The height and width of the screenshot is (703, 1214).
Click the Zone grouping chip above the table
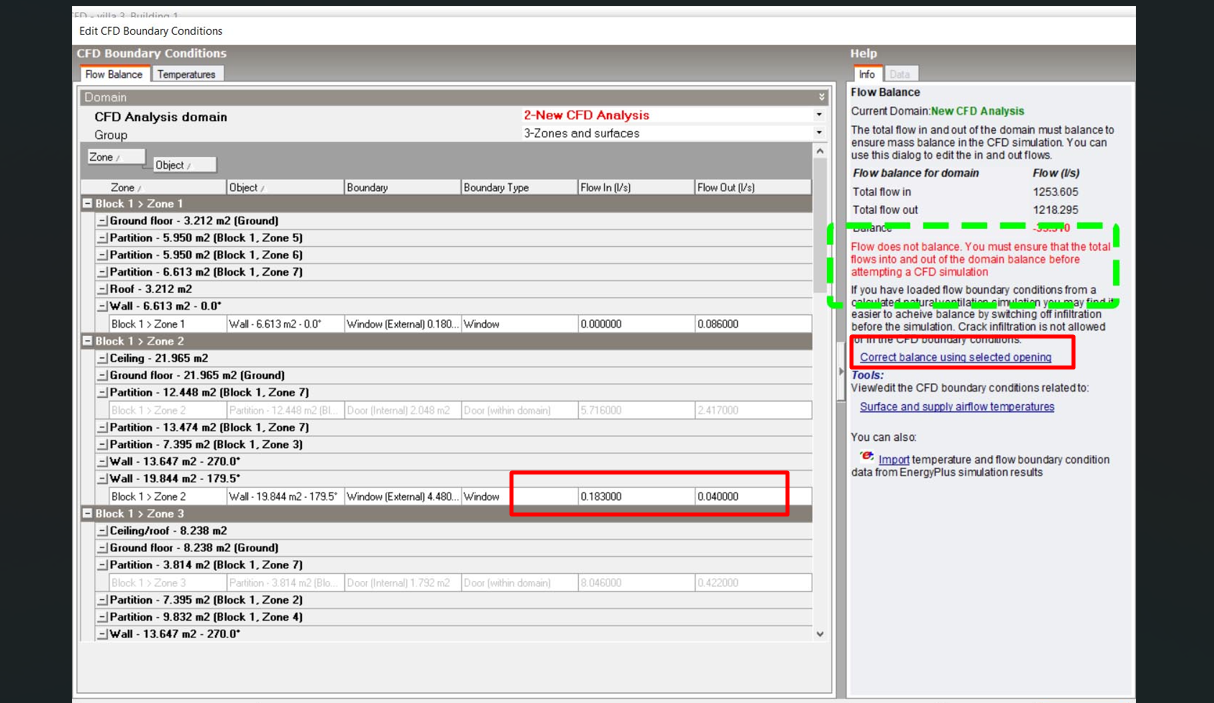(x=116, y=157)
